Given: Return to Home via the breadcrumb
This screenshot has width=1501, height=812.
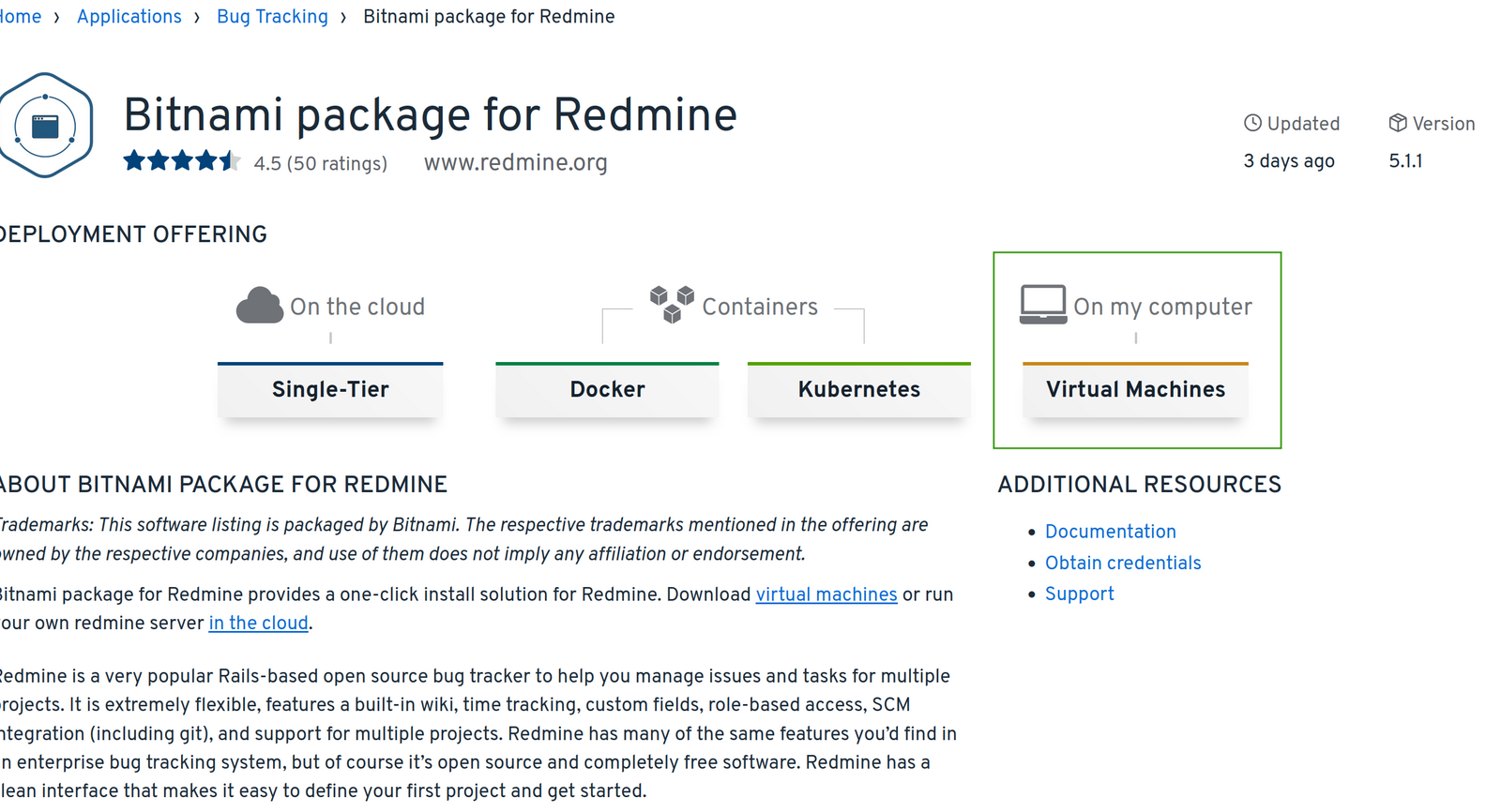Looking at the screenshot, I should point(20,17).
